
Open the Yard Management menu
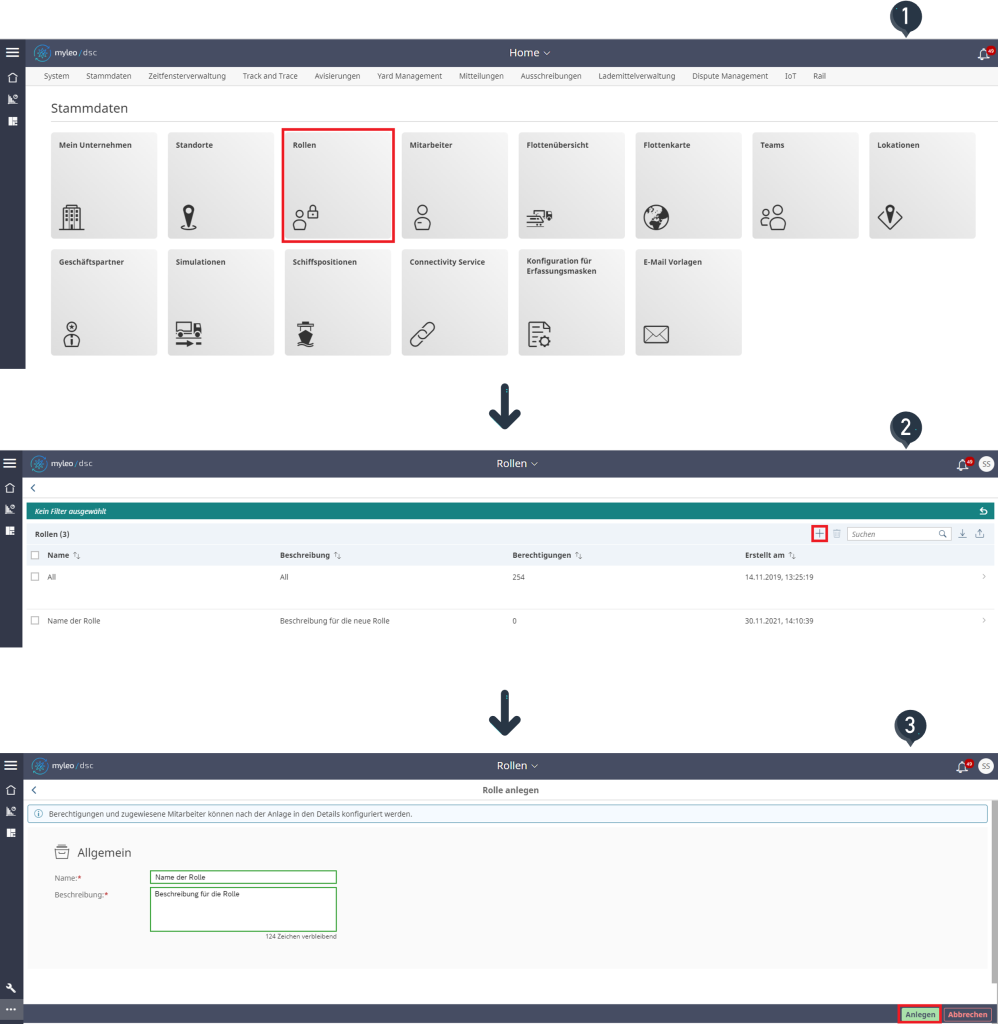pyautogui.click(x=410, y=76)
